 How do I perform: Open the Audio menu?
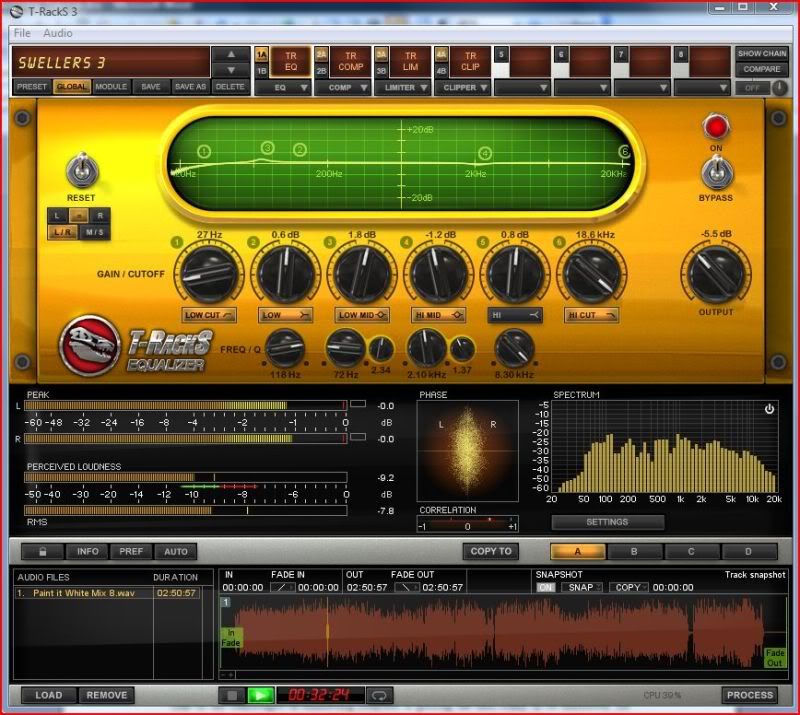click(58, 33)
